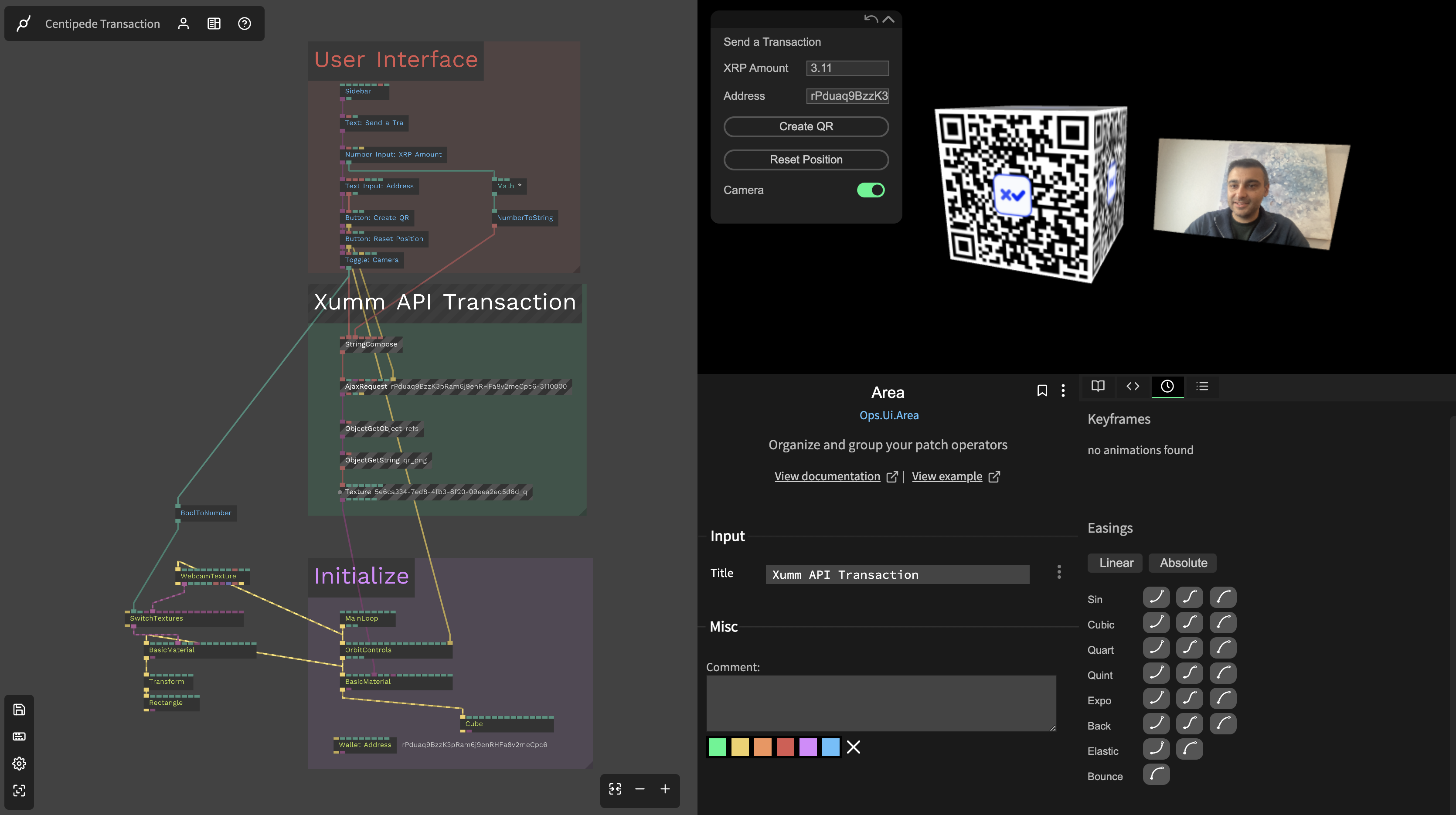Click the save patch icon in the left sidebar
This screenshot has height=815, width=1456.
click(x=19, y=709)
